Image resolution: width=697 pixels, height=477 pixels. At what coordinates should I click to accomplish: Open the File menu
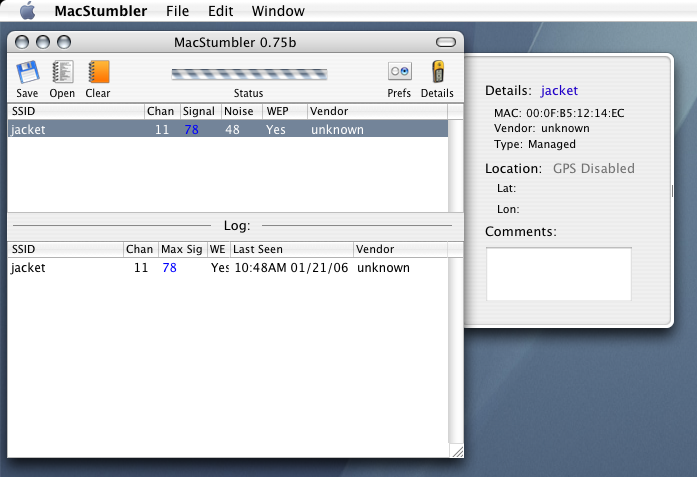tap(177, 11)
